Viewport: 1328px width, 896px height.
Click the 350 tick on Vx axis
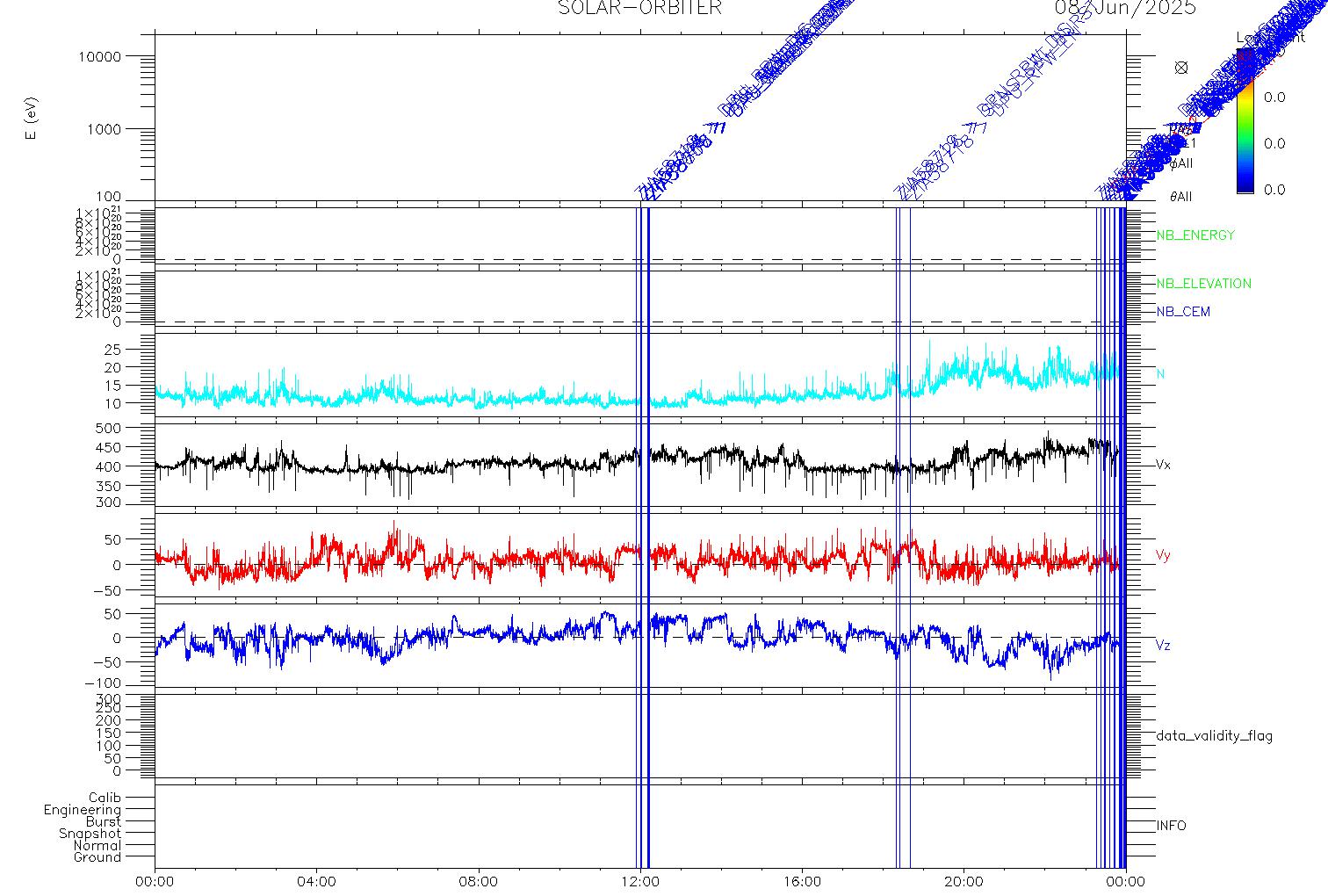tap(108, 487)
